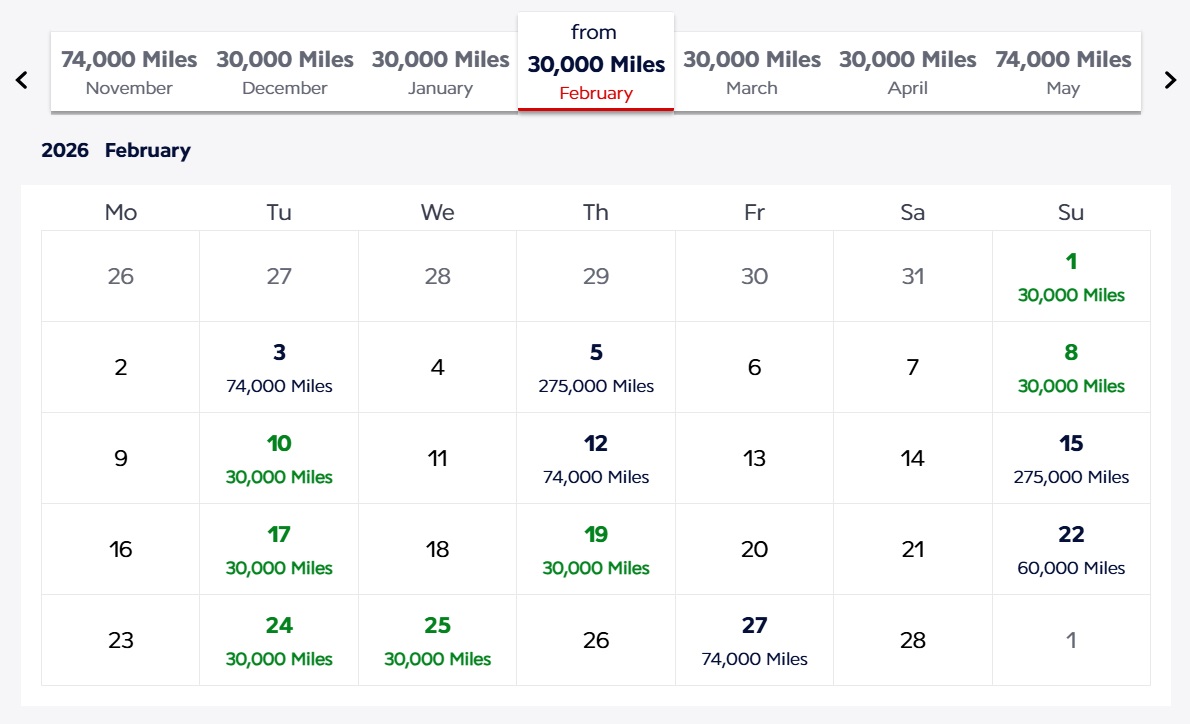Select the 275,000 Miles fare on February 15
1190x724 pixels.
(x=1071, y=459)
